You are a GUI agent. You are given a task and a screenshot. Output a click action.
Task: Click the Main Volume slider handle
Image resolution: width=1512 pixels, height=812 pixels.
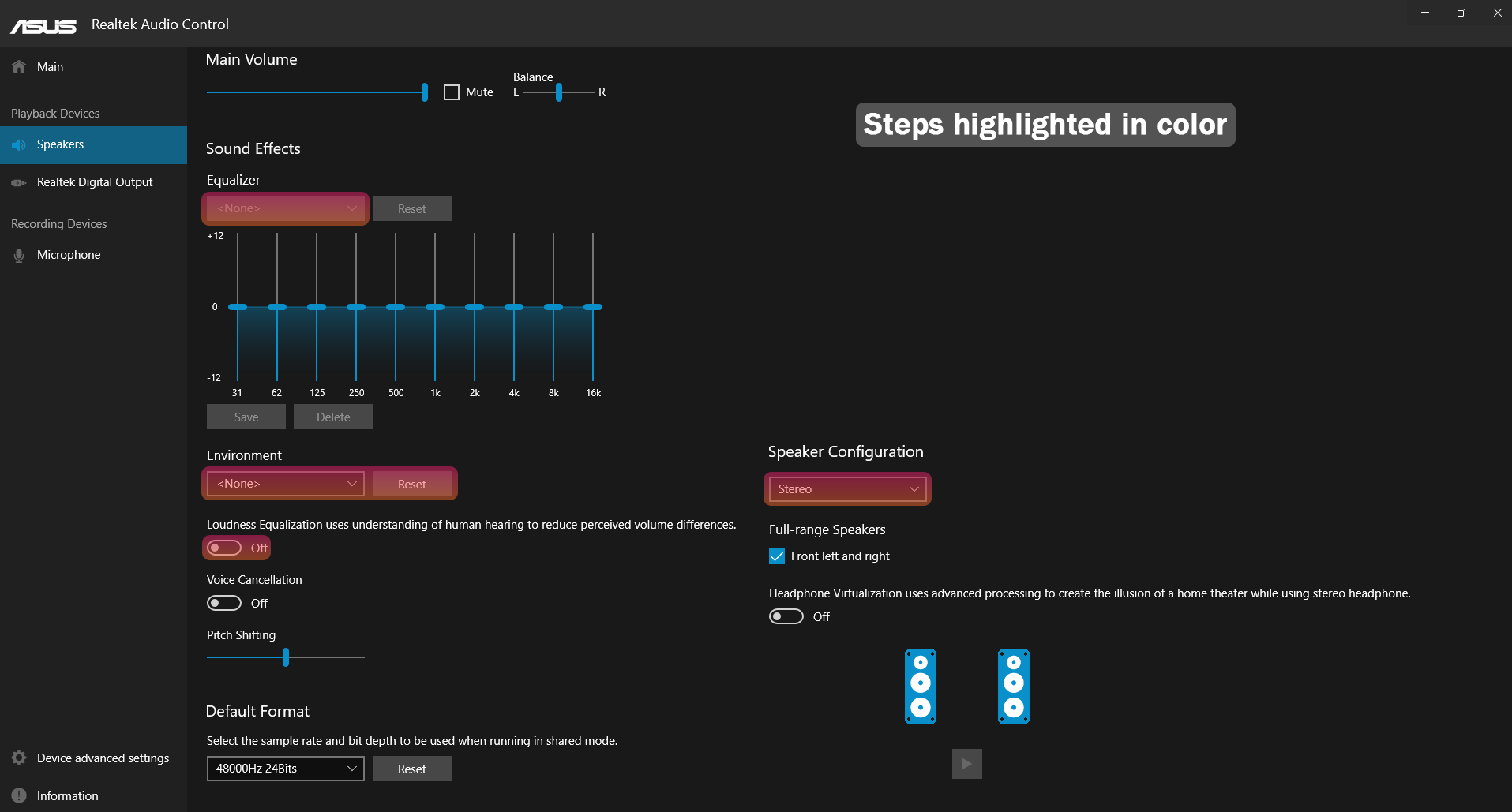click(x=425, y=92)
